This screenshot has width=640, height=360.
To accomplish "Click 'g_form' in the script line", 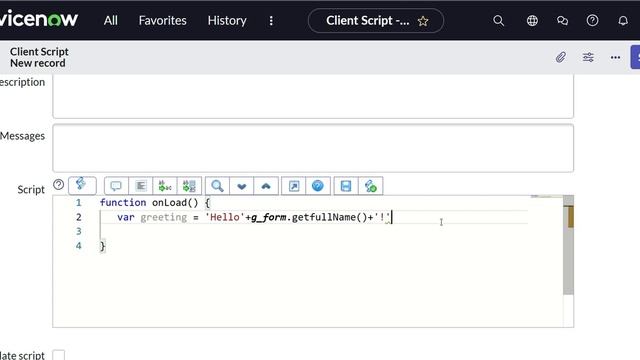I will [269, 217].
